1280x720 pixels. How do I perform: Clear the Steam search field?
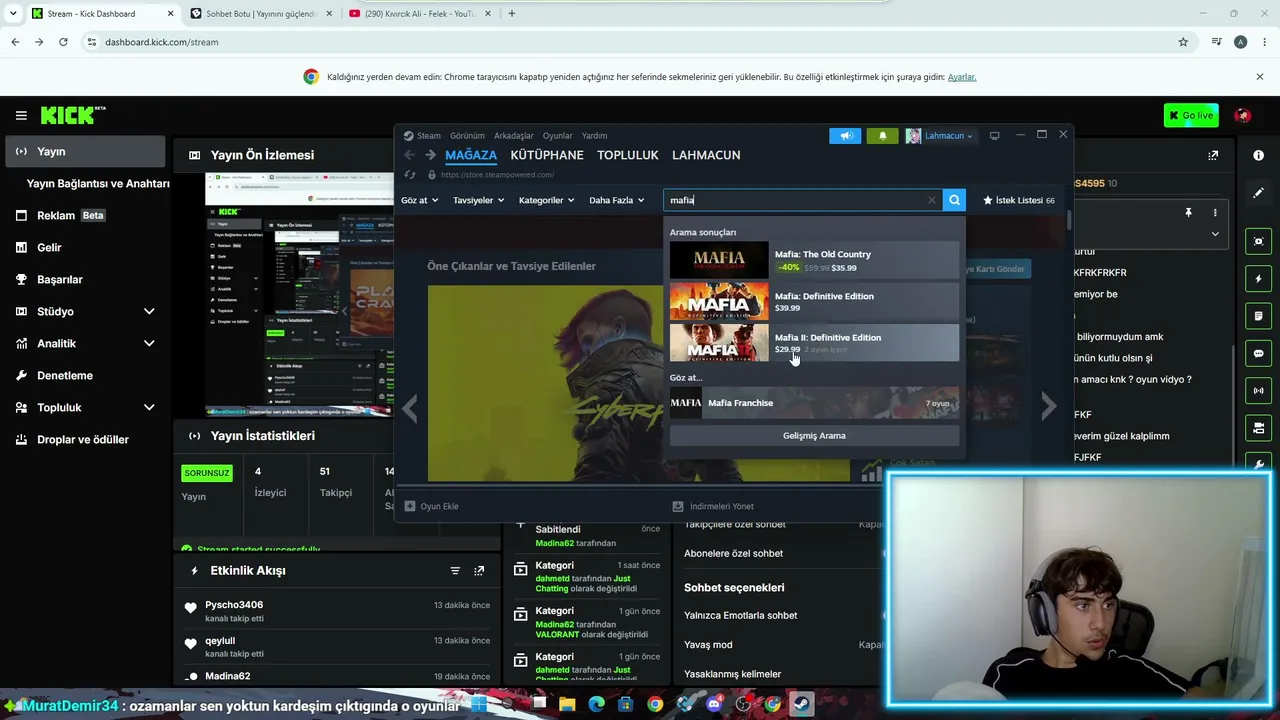click(x=931, y=200)
